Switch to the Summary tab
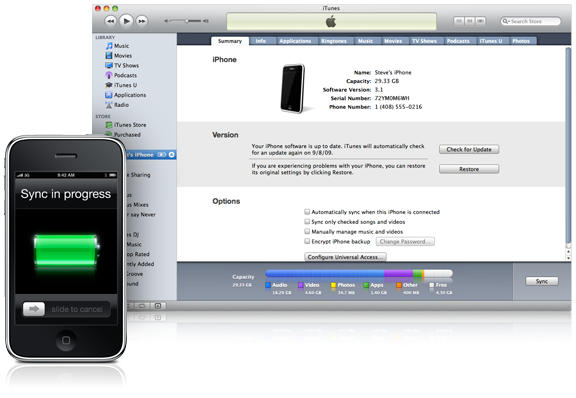This screenshot has width=576, height=398. pos(230,41)
